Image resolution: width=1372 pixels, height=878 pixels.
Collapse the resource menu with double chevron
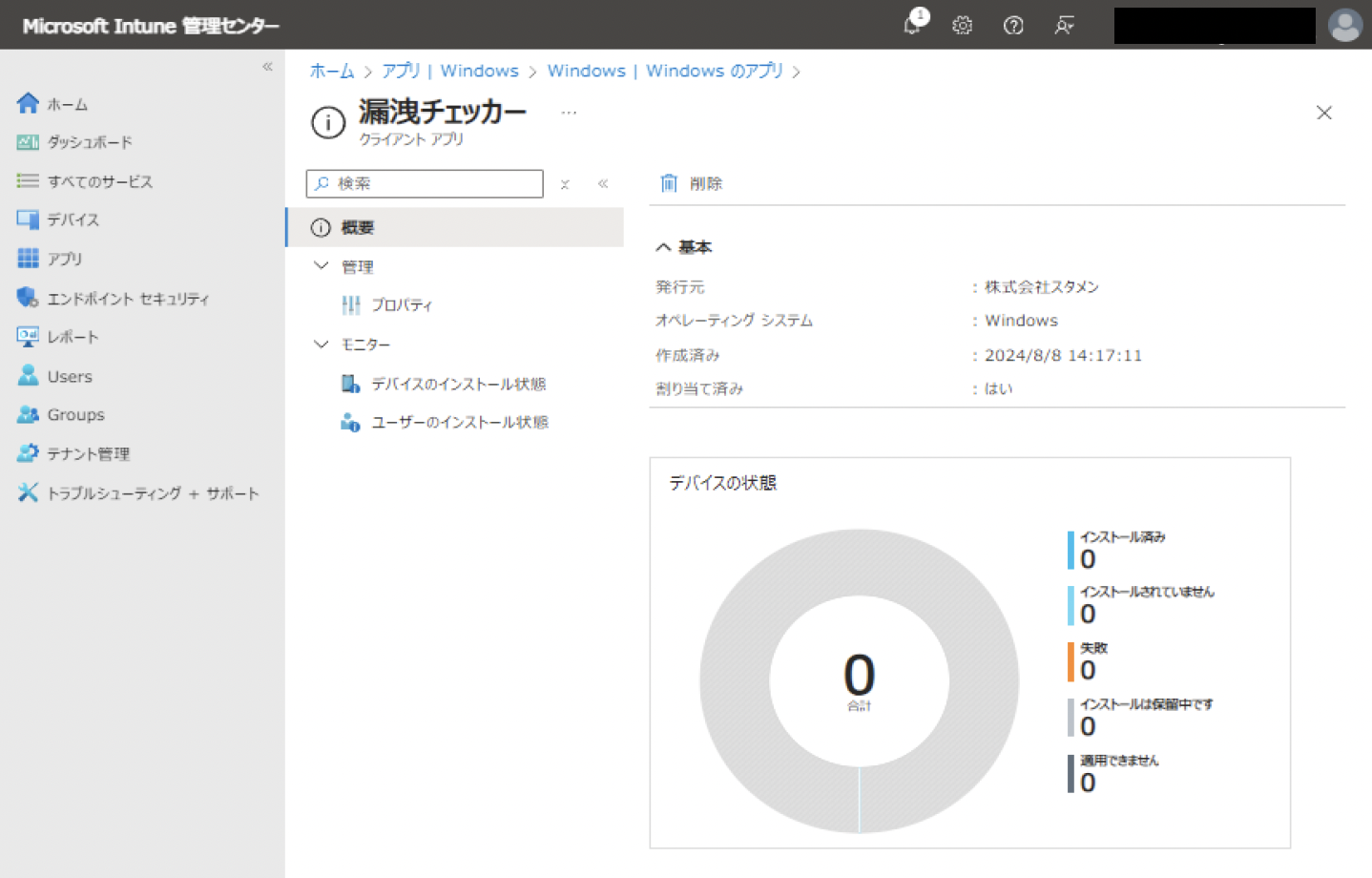click(x=603, y=183)
